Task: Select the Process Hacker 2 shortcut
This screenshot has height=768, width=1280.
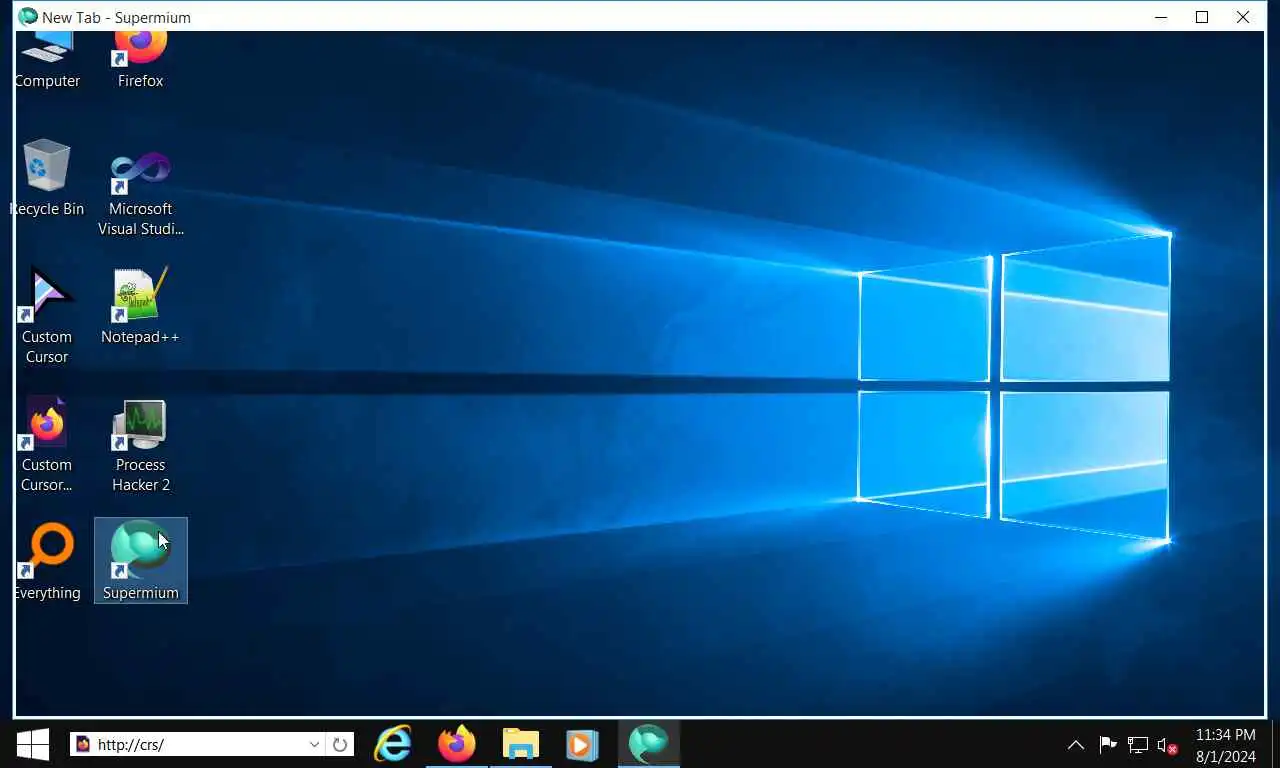Action: coord(140,444)
